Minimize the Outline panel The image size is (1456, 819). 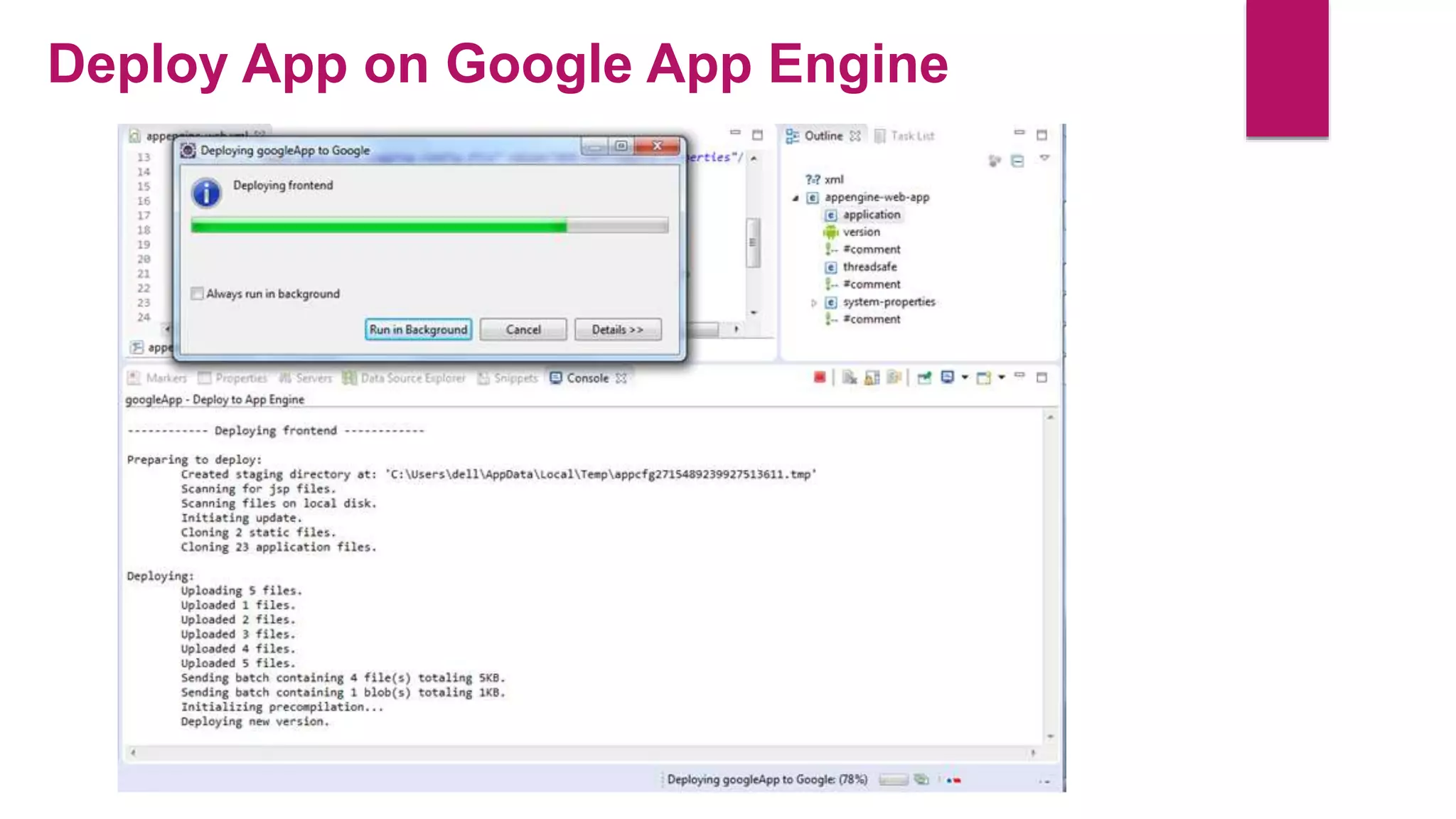tap(1019, 133)
